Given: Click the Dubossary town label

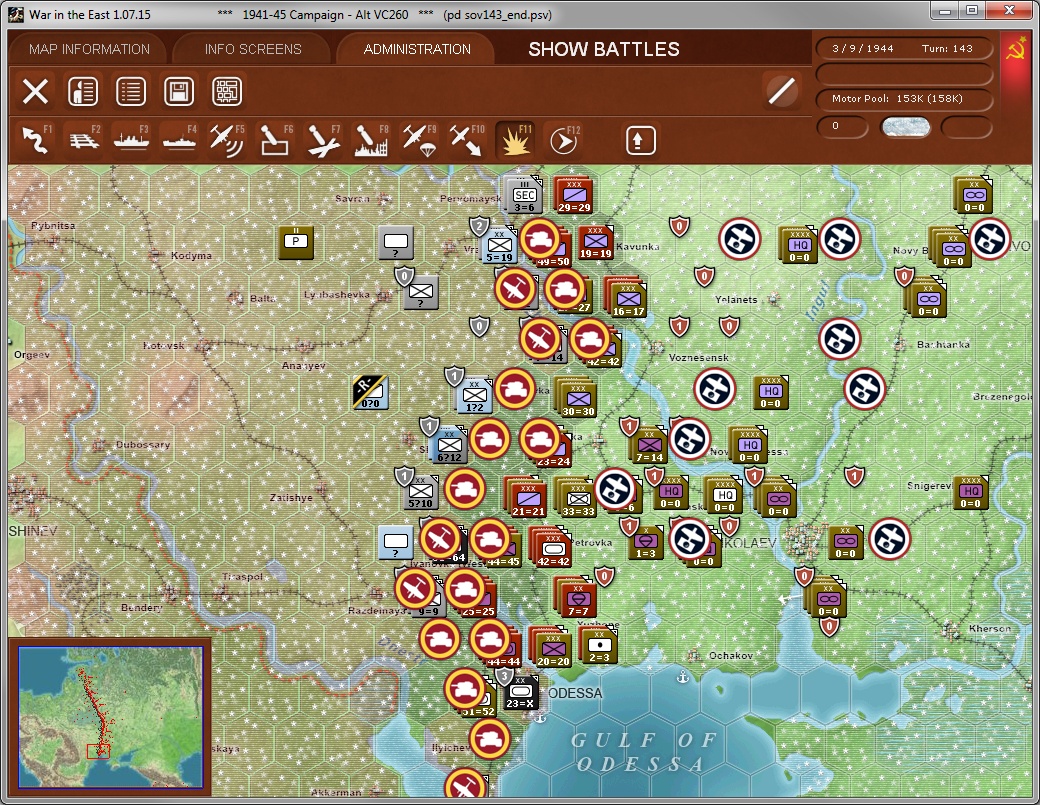Looking at the screenshot, I should tap(143, 444).
